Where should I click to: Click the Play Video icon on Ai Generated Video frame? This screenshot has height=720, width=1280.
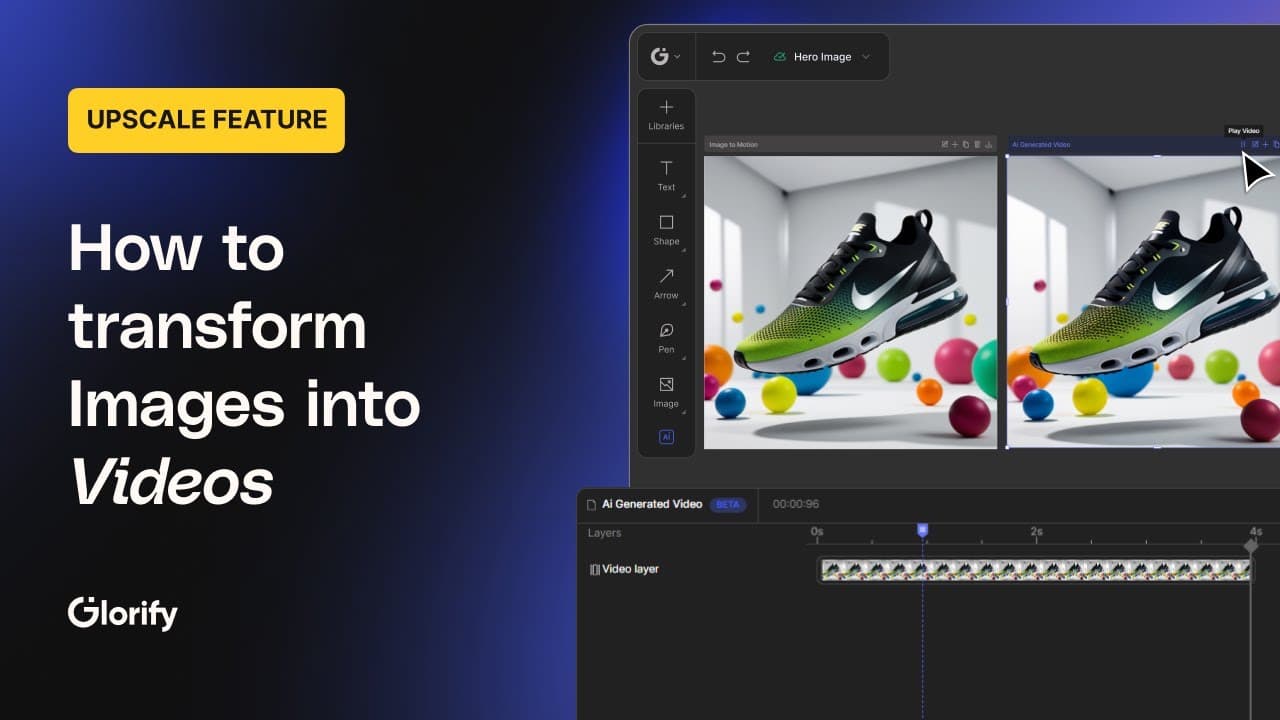click(1243, 144)
